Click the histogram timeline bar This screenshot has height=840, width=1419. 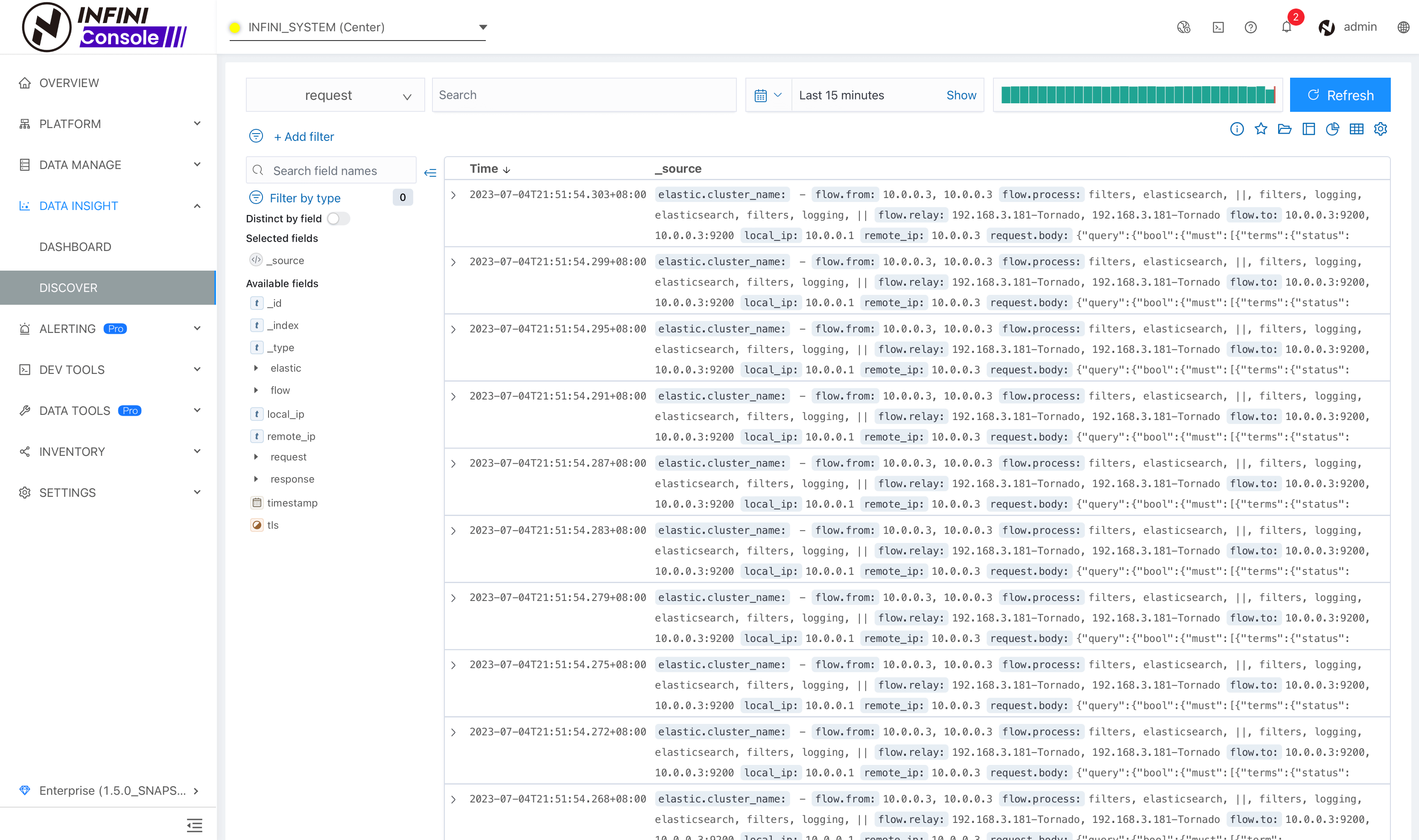pyautogui.click(x=1138, y=94)
